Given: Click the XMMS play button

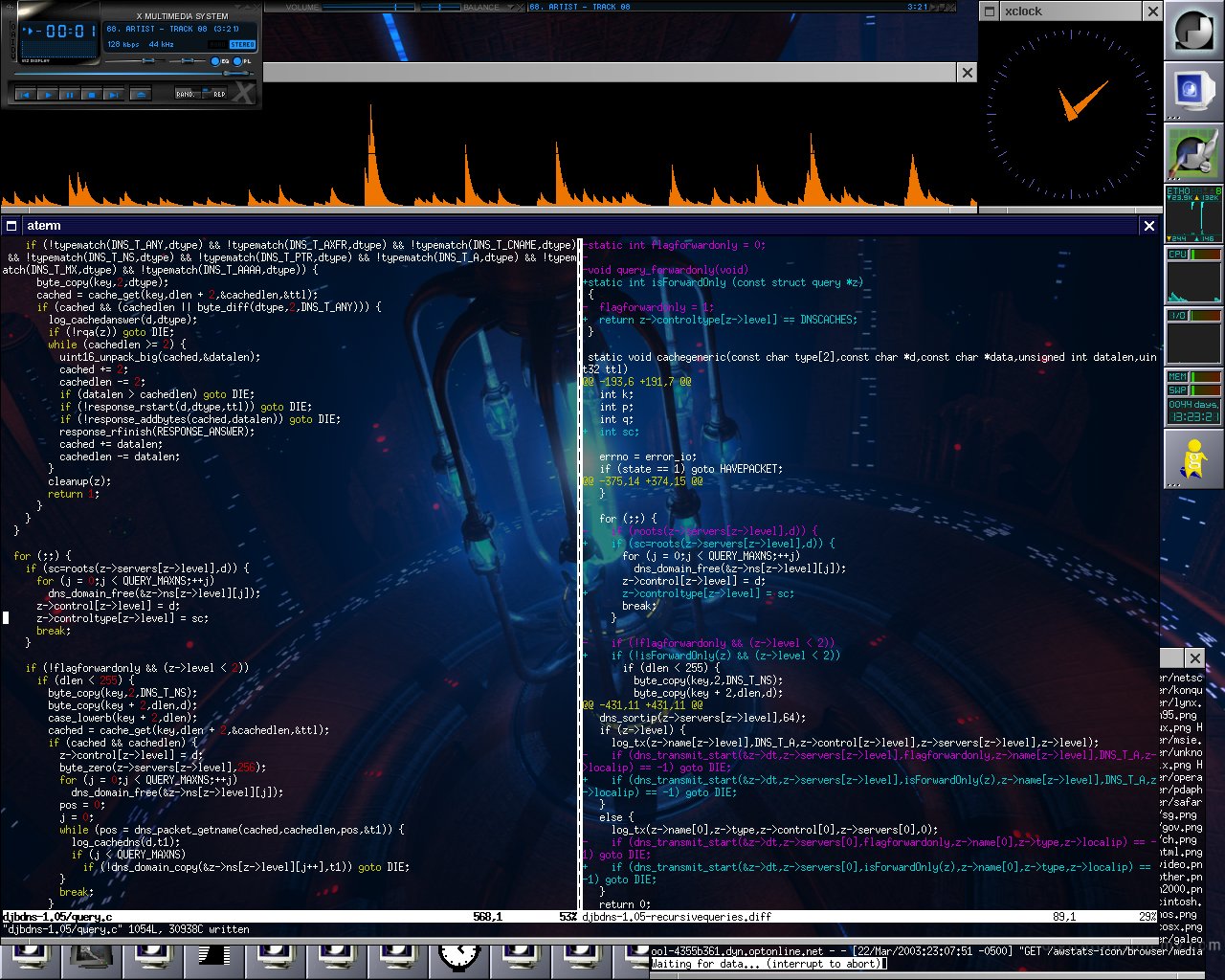Looking at the screenshot, I should (x=48, y=95).
